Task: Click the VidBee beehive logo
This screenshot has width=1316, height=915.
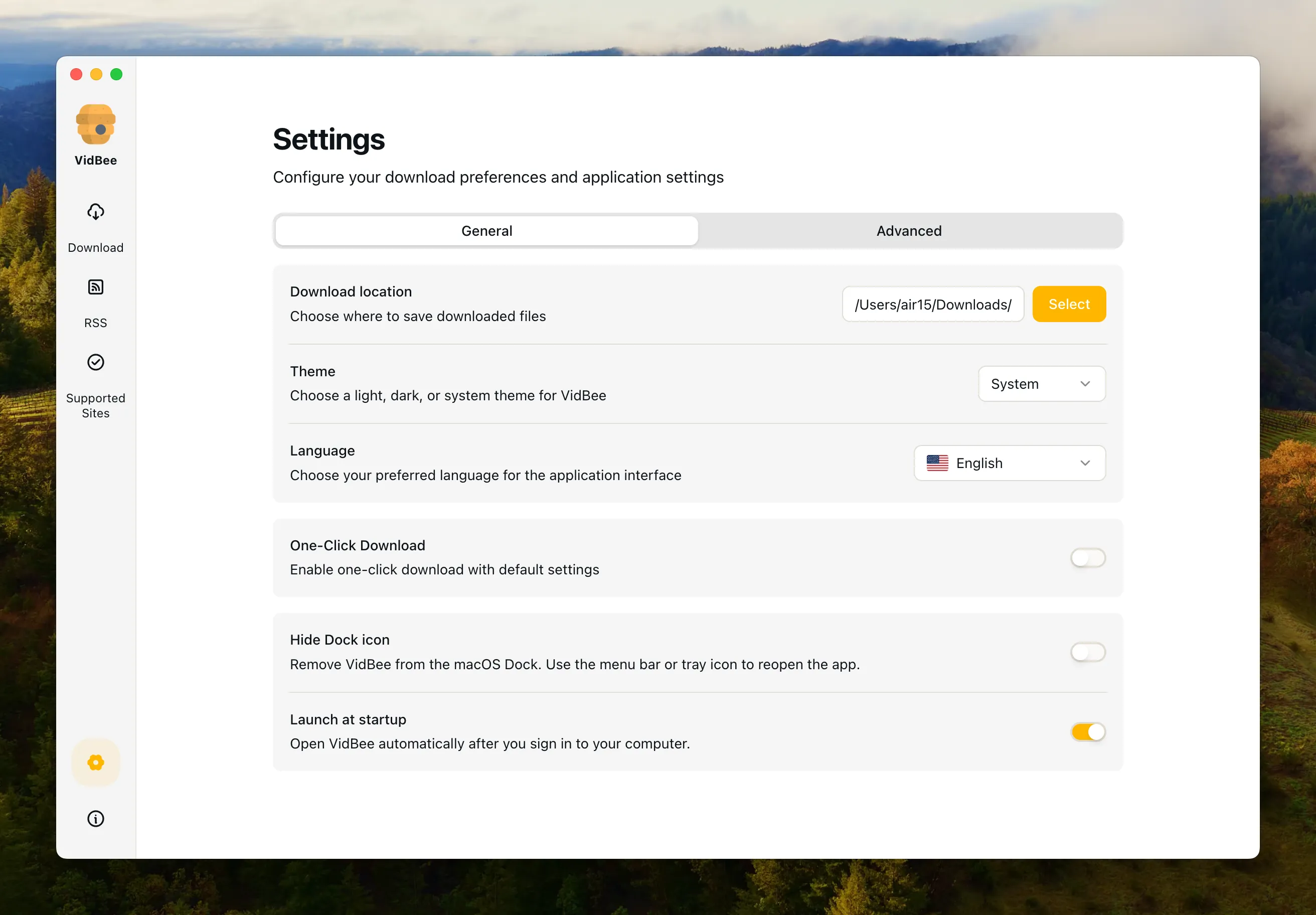Action: [x=95, y=124]
